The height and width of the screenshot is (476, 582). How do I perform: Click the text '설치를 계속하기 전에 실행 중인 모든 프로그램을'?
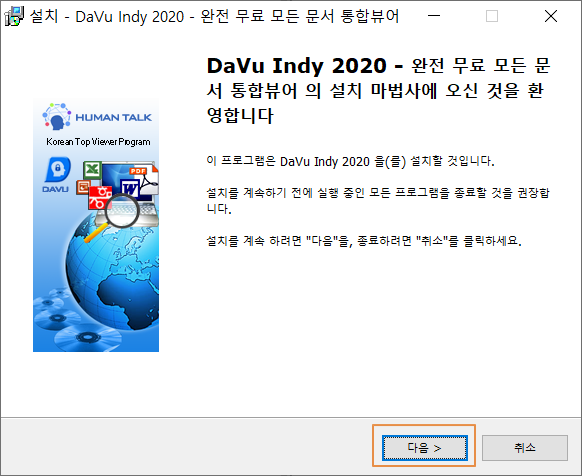(328, 192)
